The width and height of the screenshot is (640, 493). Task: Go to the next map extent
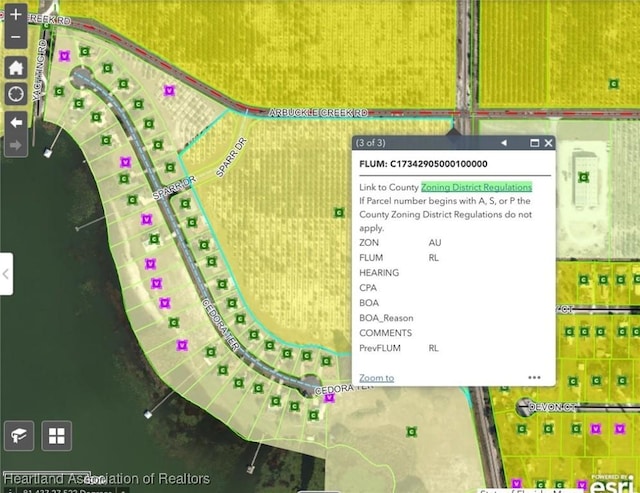(x=16, y=145)
